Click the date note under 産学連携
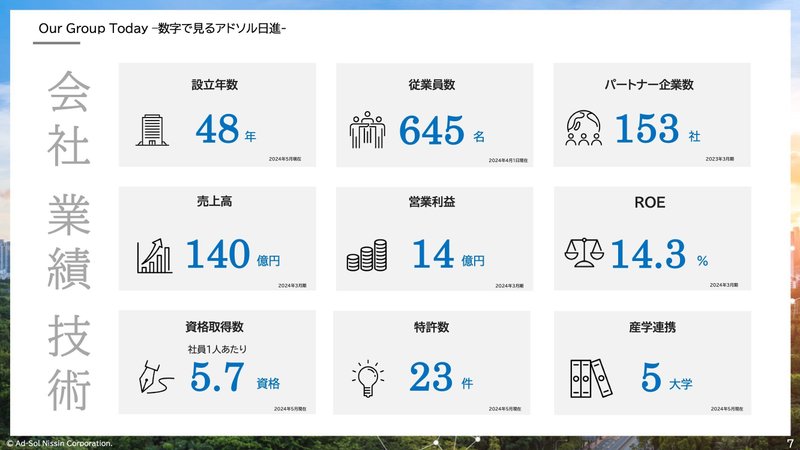 (727, 409)
